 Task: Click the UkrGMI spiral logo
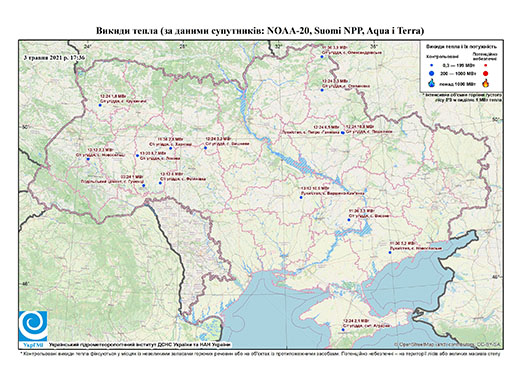(33, 326)
